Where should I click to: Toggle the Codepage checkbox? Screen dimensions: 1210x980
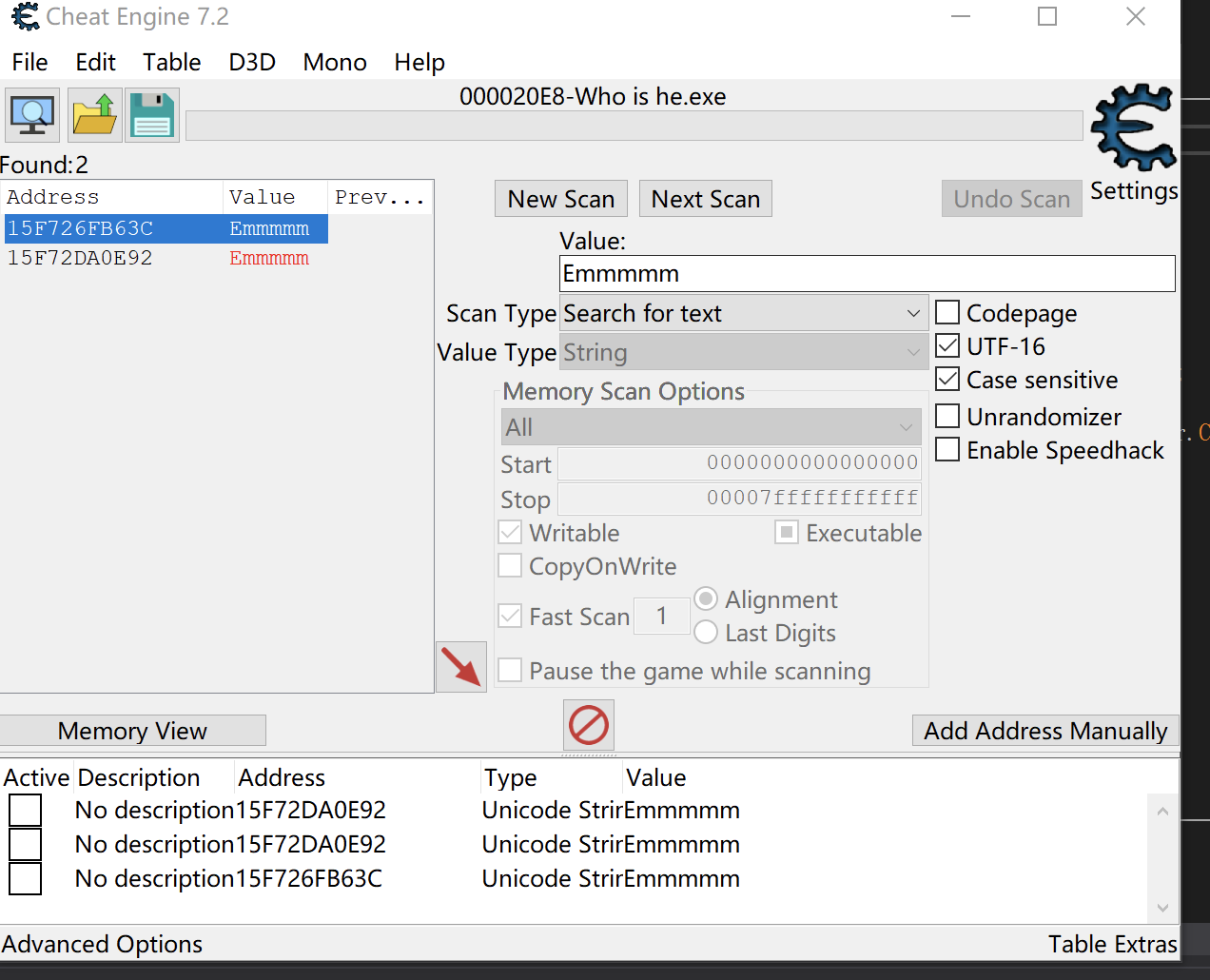[947, 312]
